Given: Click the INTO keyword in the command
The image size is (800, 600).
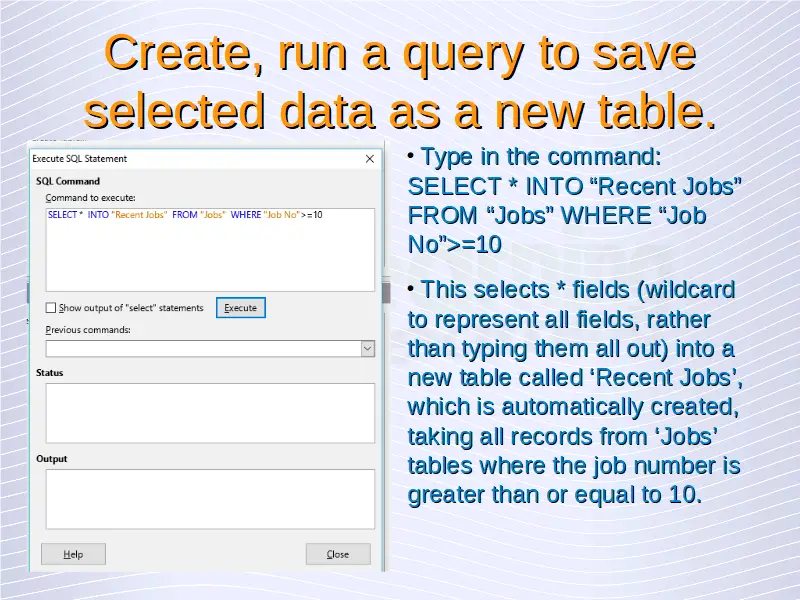Looking at the screenshot, I should [x=98, y=215].
